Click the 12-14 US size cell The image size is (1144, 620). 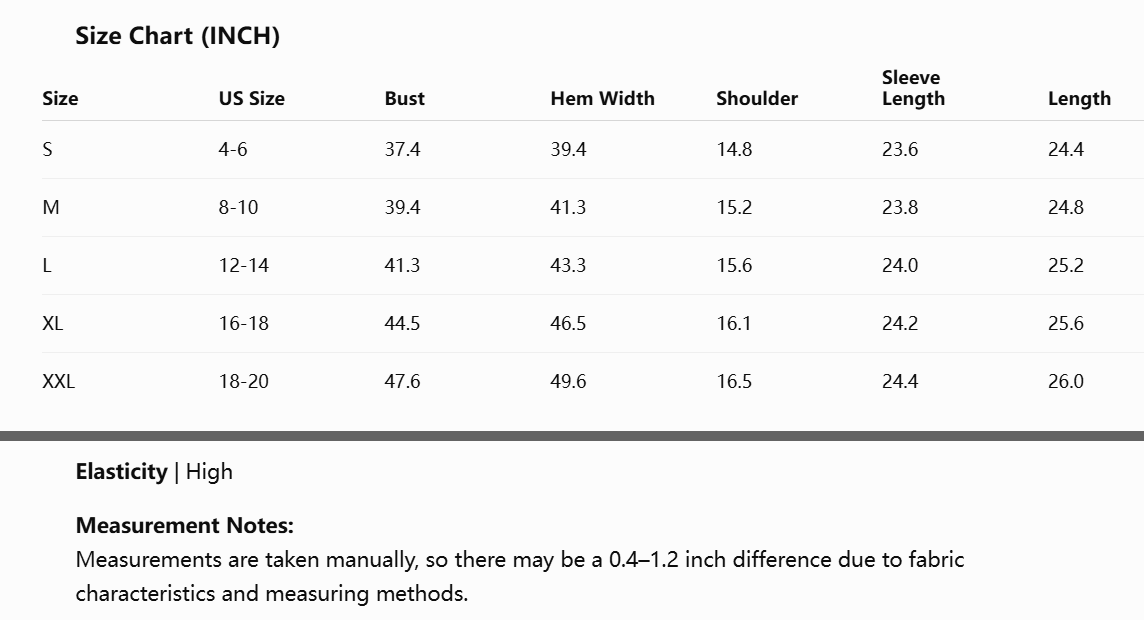click(244, 266)
